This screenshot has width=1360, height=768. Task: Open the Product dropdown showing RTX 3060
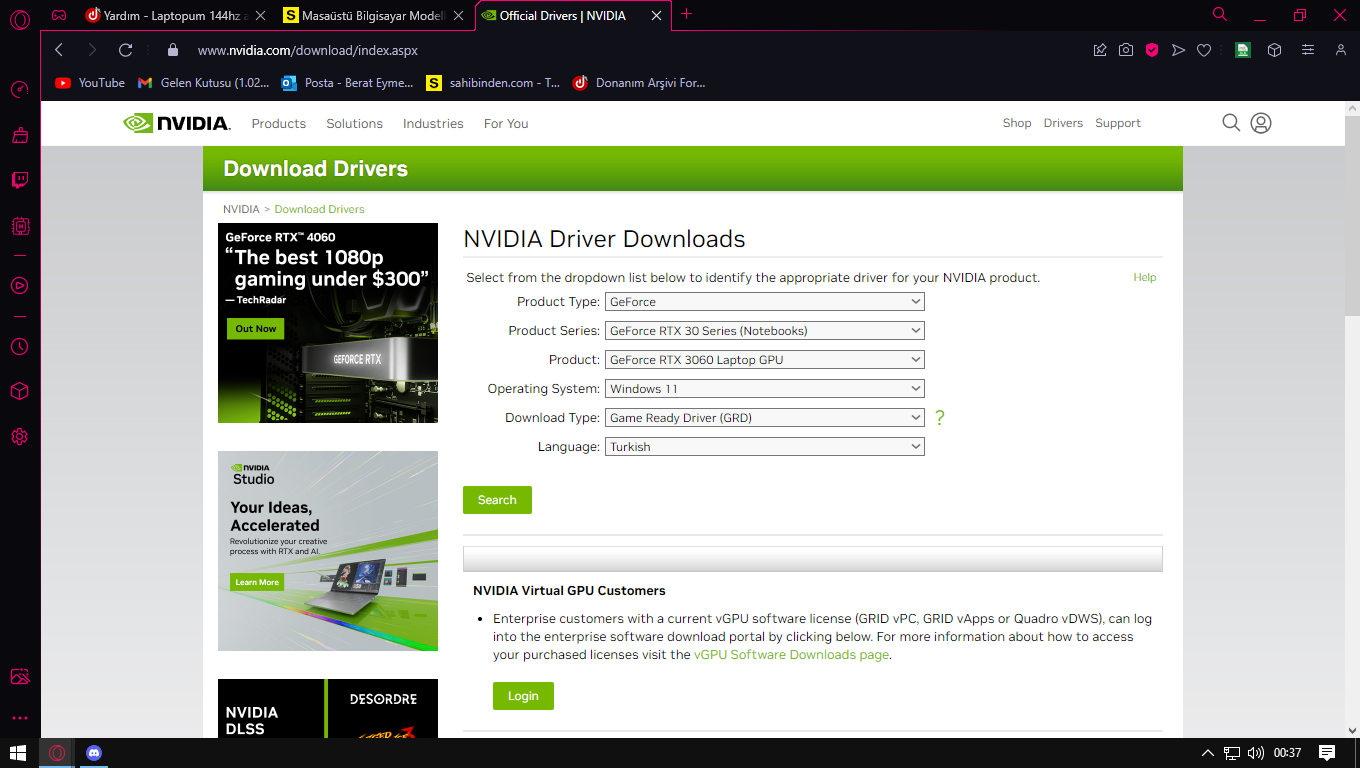(765, 359)
